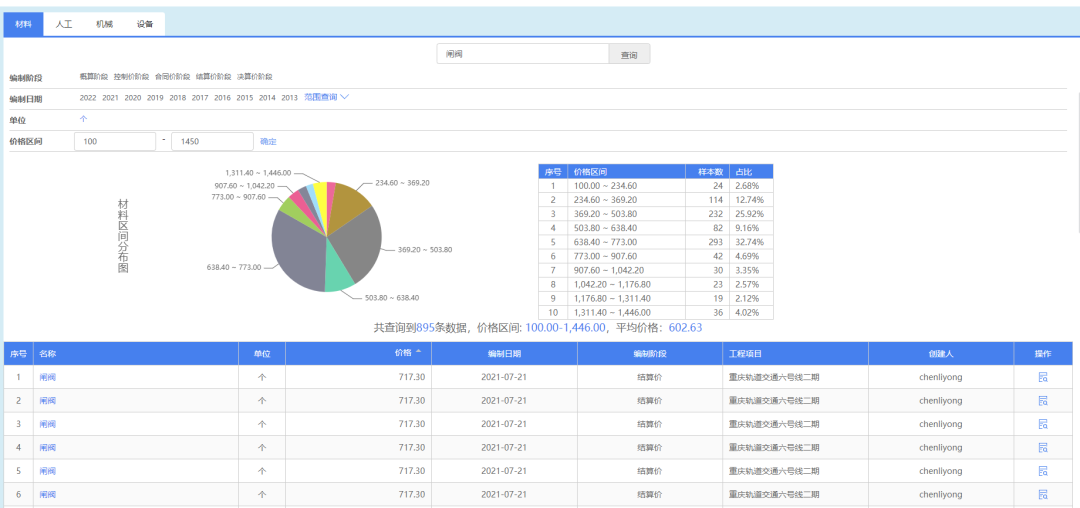Click pie slice labeled 369.20 ~ 503.80
Screen dimensions: 1080x508
[x=358, y=241]
